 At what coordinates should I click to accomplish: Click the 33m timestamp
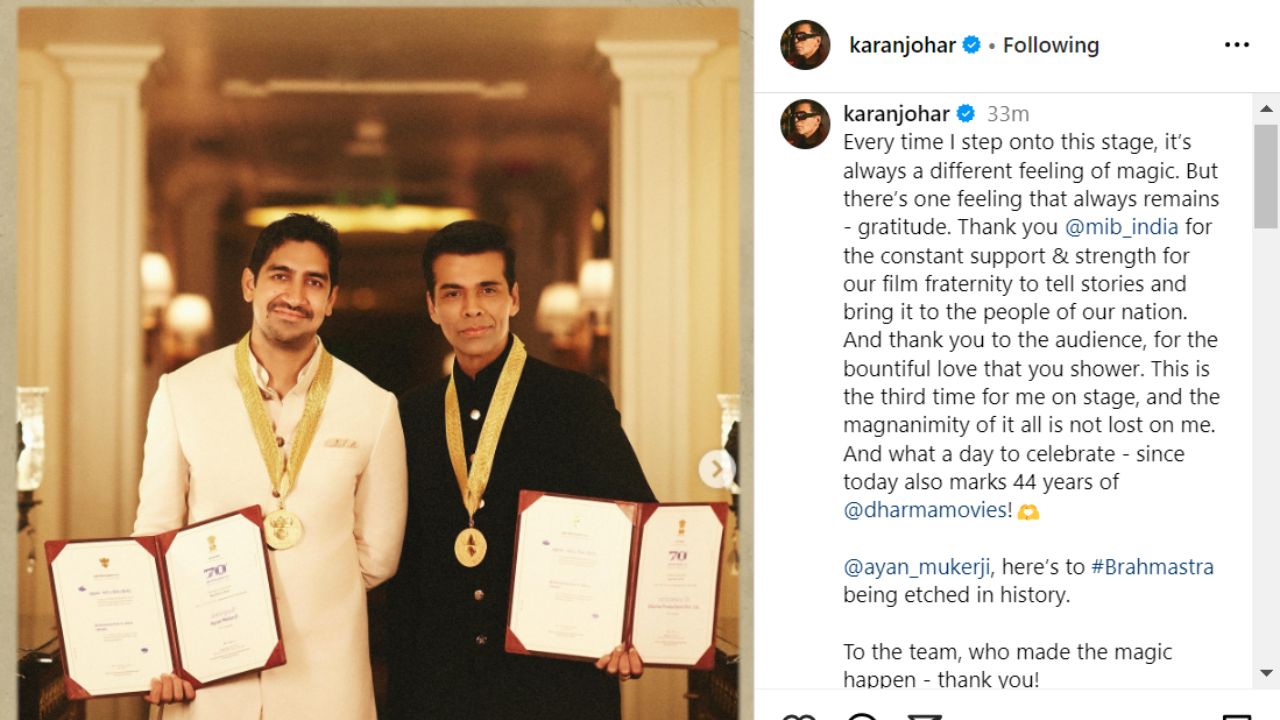(x=1008, y=114)
